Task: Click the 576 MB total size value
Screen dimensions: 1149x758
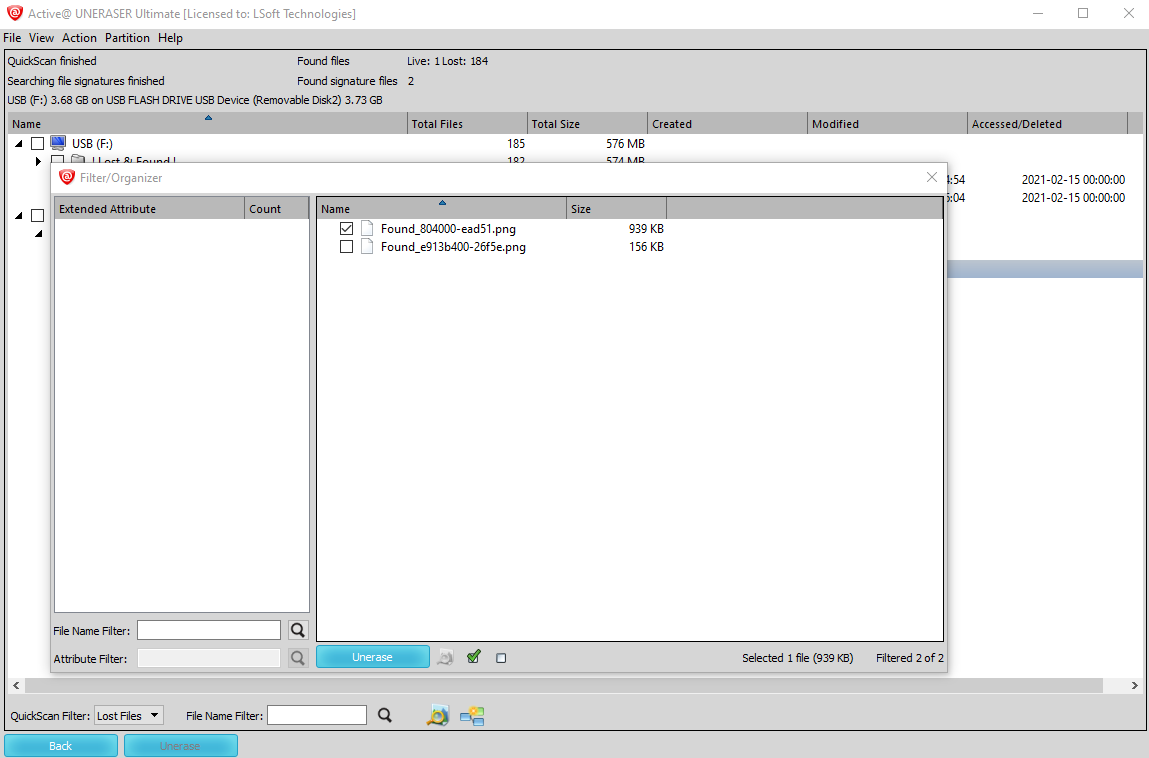Action: (625, 144)
